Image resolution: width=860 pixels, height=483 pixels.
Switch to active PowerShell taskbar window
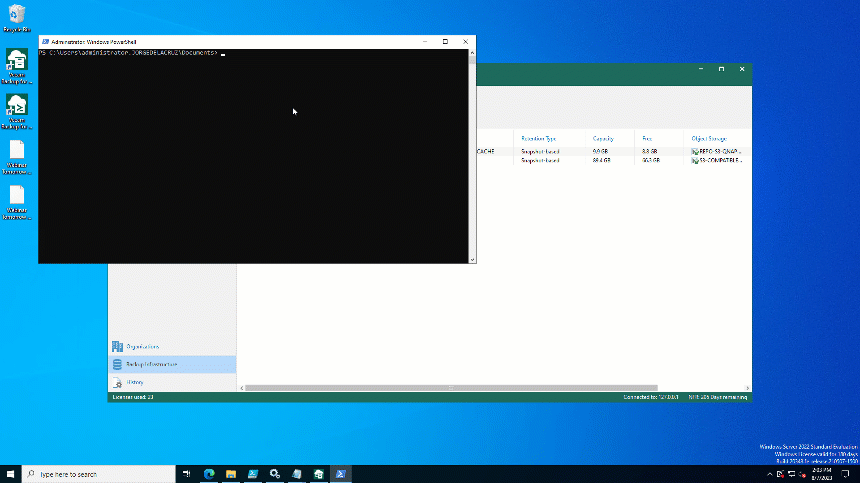click(x=341, y=474)
